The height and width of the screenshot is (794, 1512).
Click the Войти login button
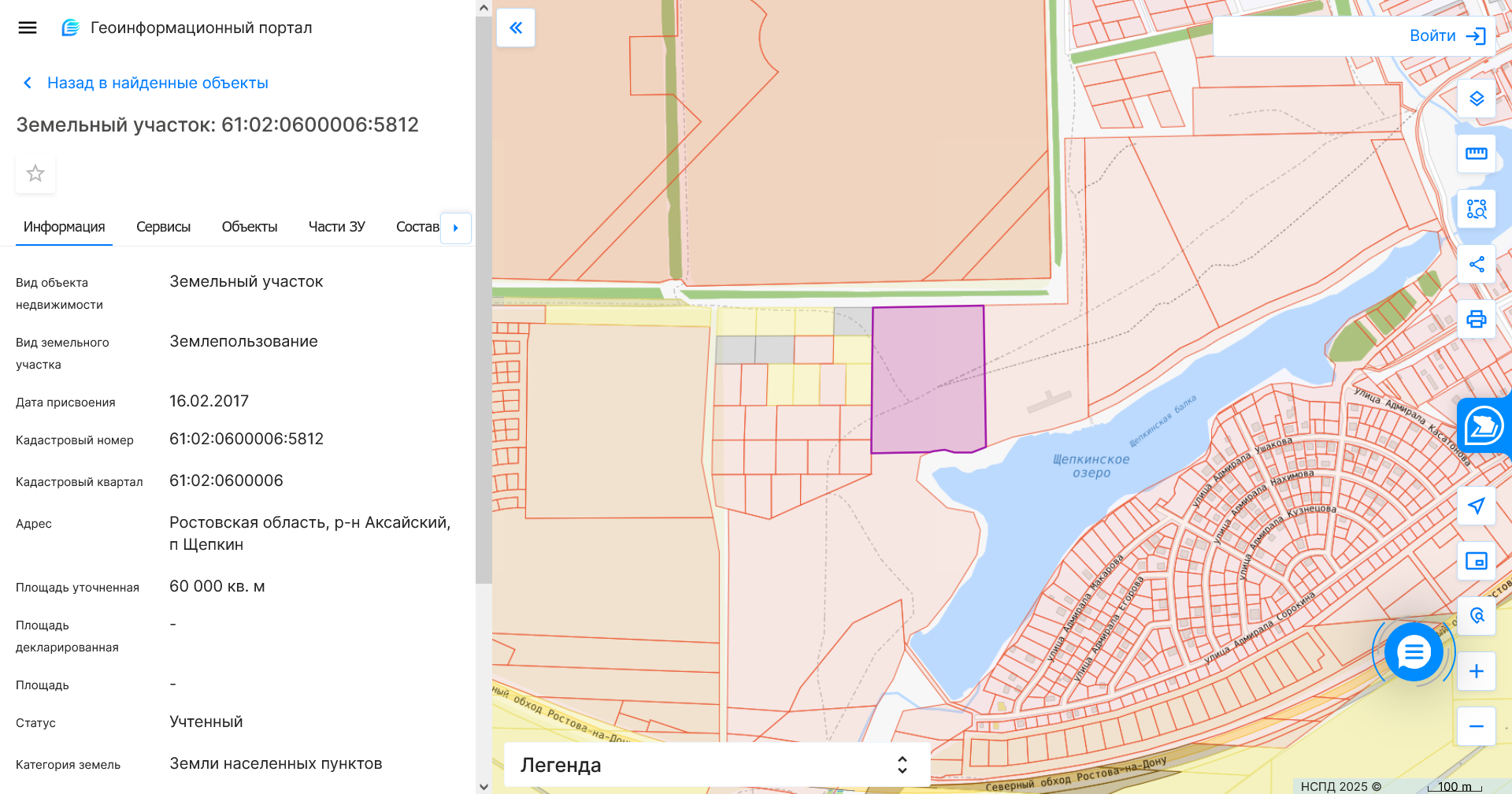coord(1447,35)
